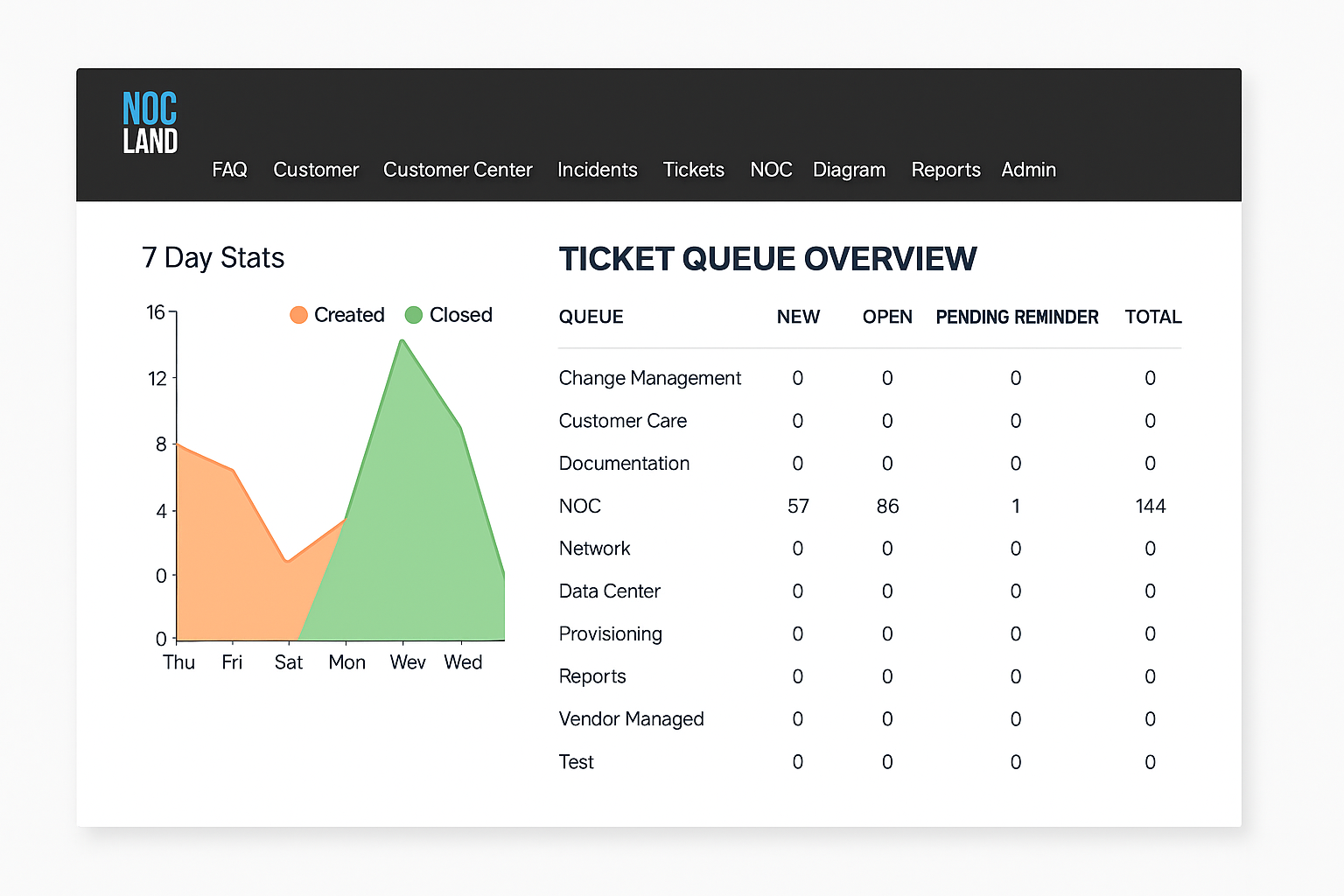Click the 8 y-axis value
Image resolution: width=1344 pixels, height=896 pixels.
(161, 444)
